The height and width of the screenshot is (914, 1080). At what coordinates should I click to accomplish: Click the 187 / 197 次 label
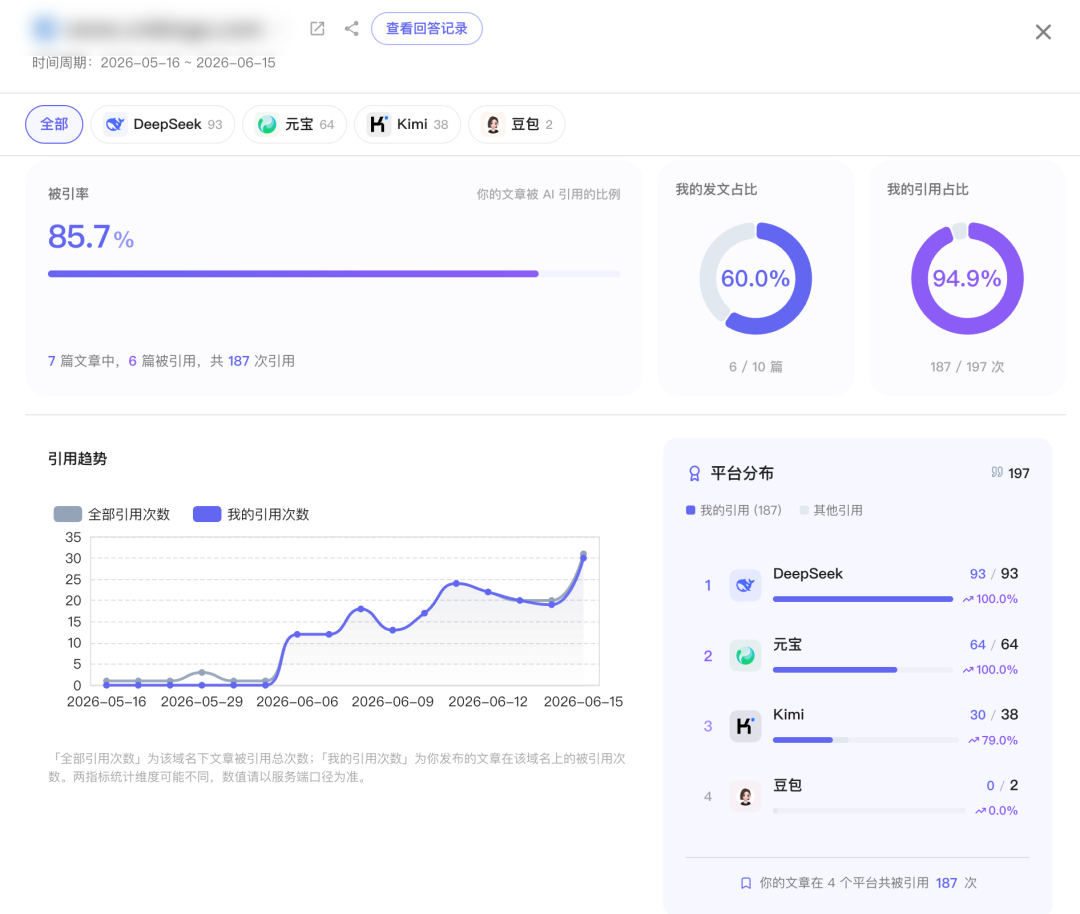pos(967,366)
